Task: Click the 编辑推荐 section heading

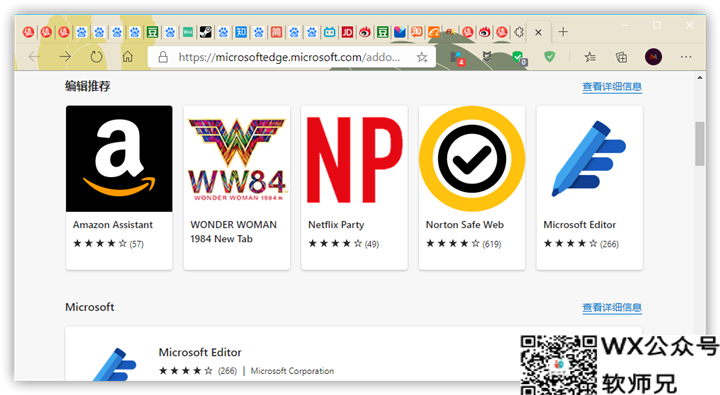Action: pyautogui.click(x=88, y=86)
